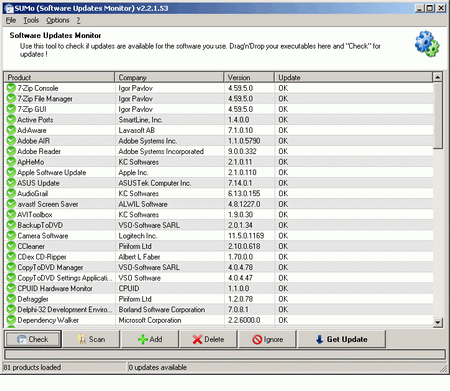The width and height of the screenshot is (450, 391).
Task: Open the File menu
Action: point(11,20)
